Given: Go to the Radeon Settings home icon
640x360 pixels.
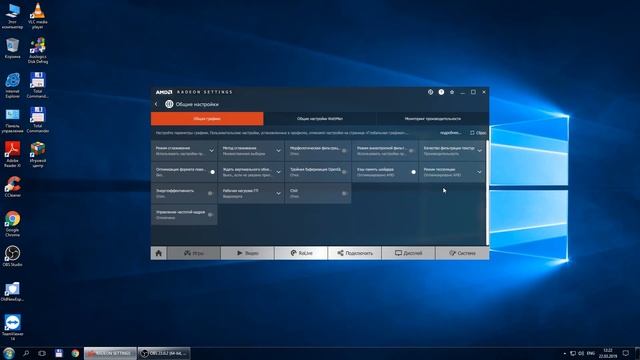Looking at the screenshot, I should (x=159, y=253).
